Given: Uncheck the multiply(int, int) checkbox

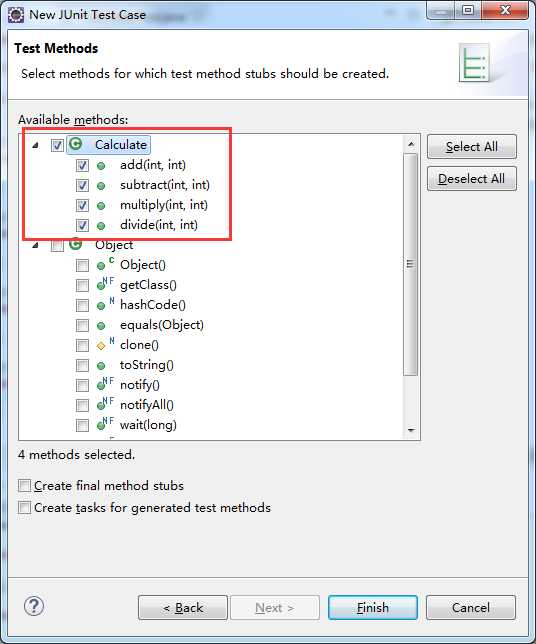Looking at the screenshot, I should pos(82,205).
